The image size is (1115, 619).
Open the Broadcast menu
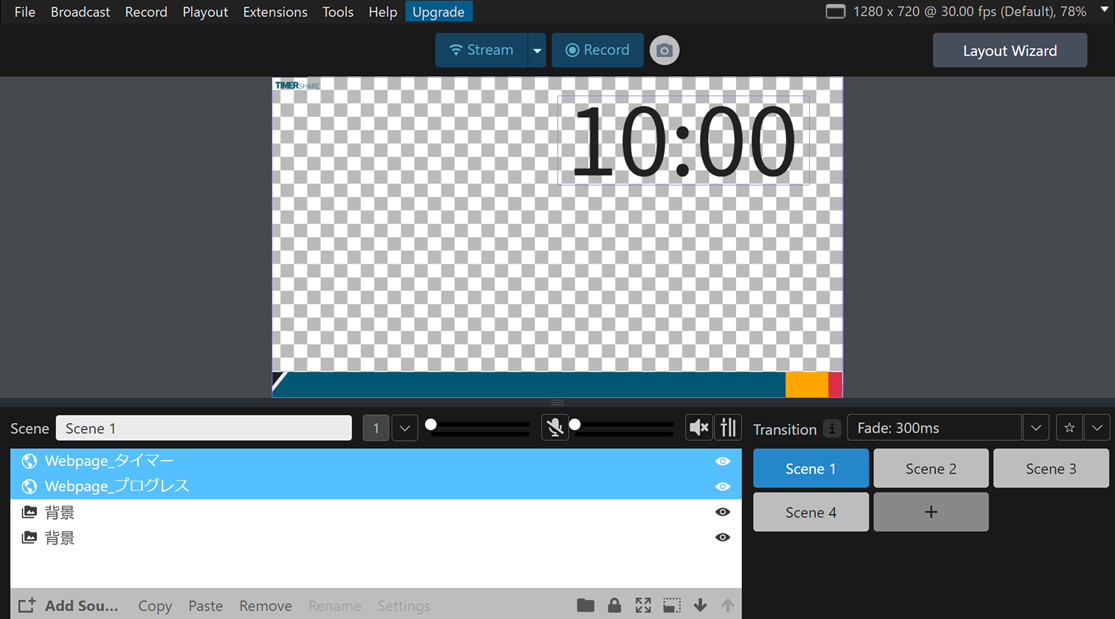80,12
